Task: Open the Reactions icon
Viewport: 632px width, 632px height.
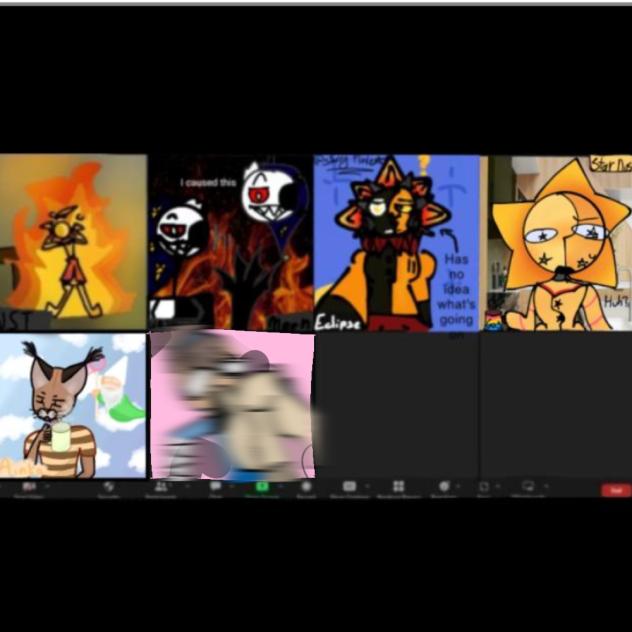Action: [x=444, y=486]
